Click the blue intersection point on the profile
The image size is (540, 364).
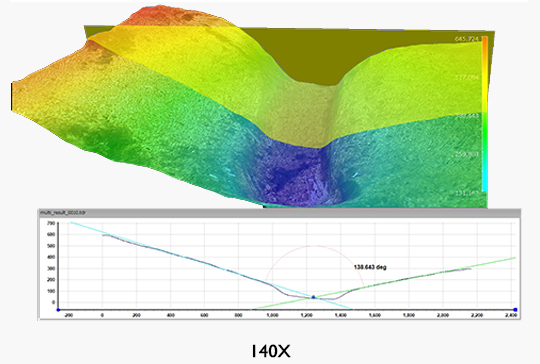313,297
